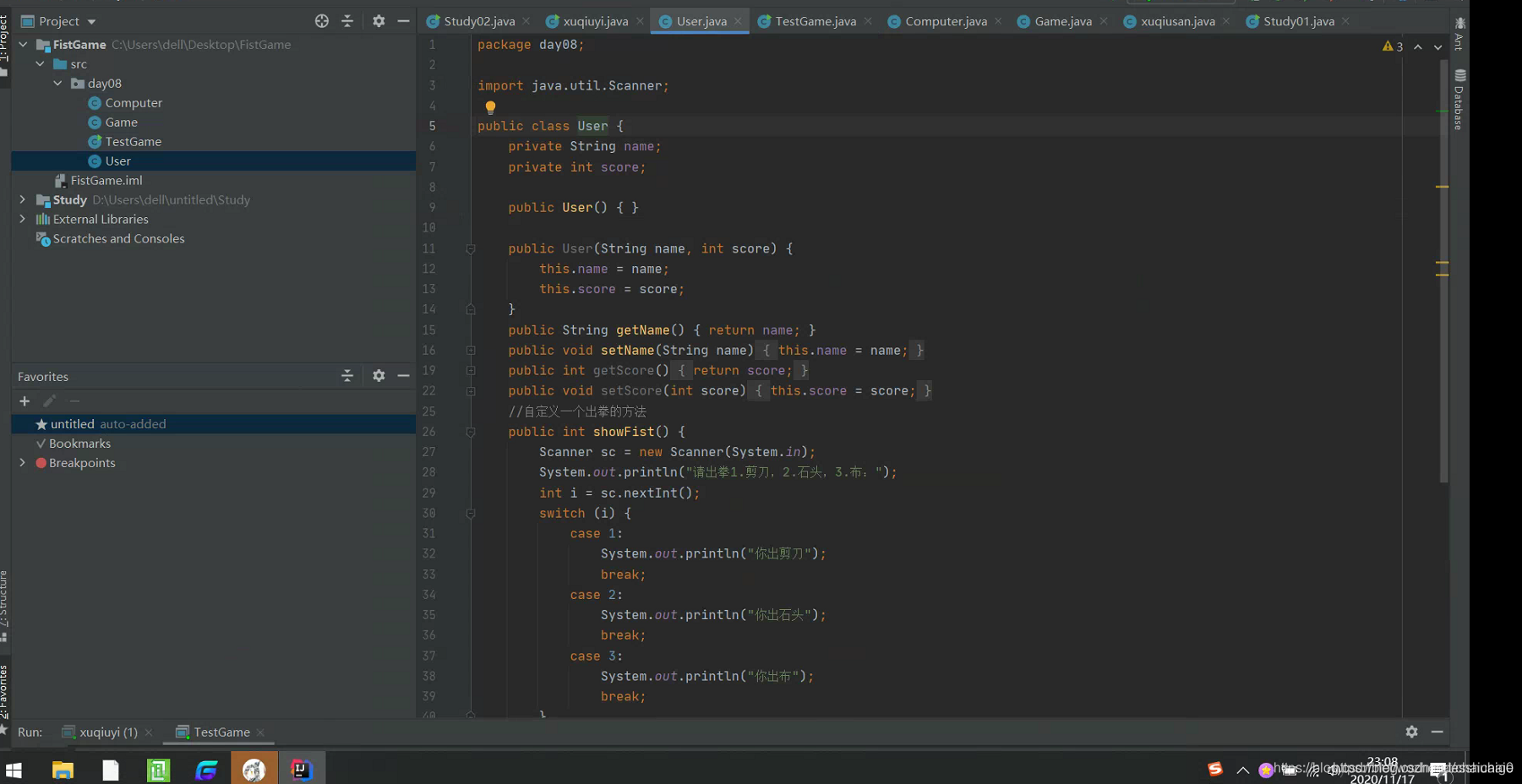Place cursor on showFist method name

624,432
